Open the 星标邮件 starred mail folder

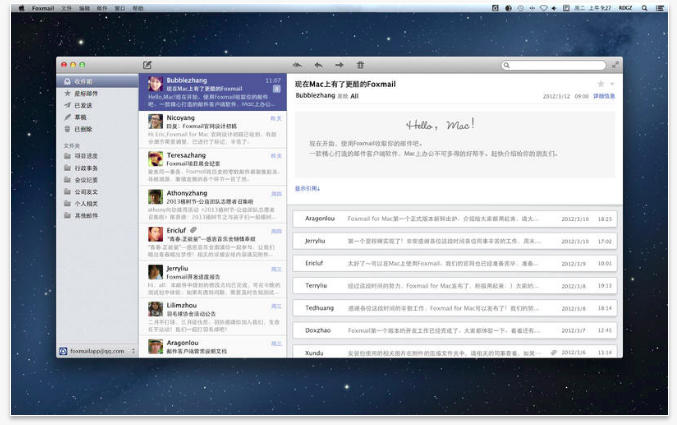tap(97, 93)
